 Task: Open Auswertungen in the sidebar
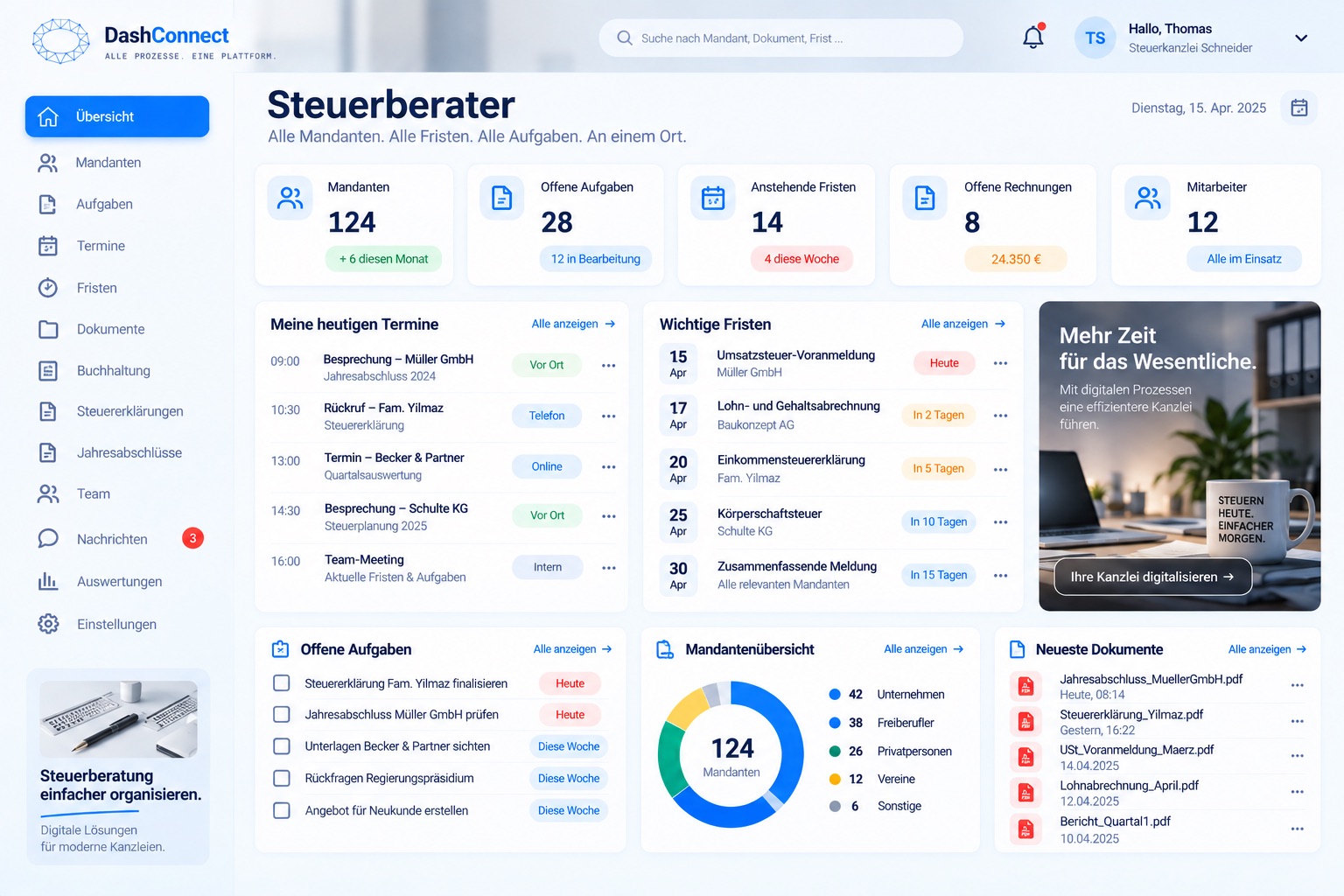(117, 582)
